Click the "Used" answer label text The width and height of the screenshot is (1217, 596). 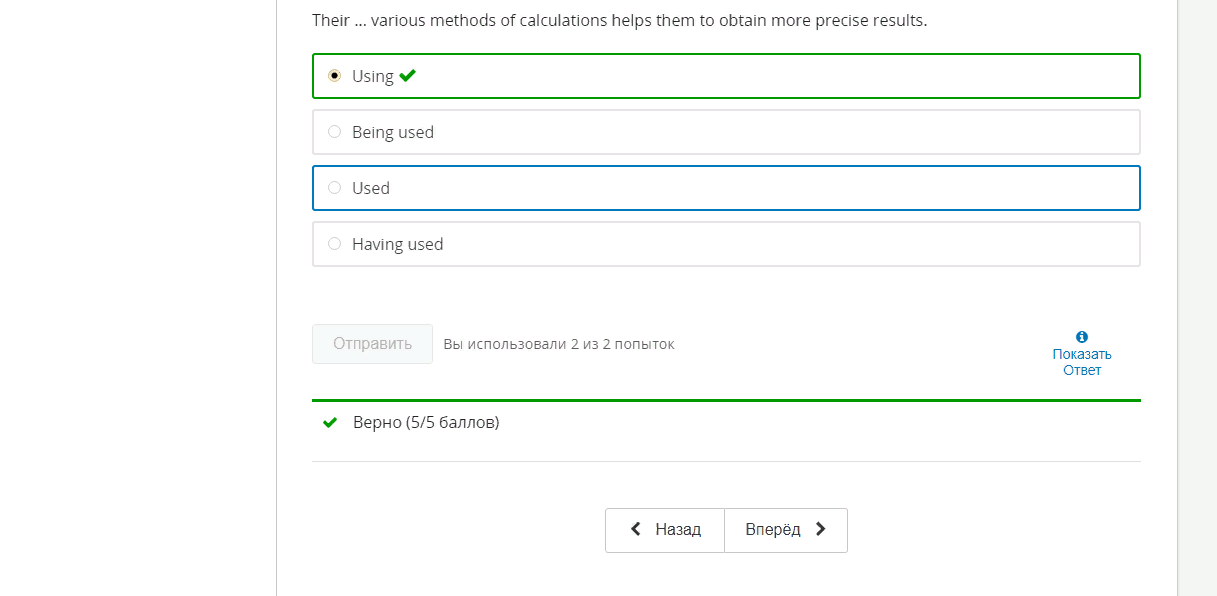click(371, 188)
